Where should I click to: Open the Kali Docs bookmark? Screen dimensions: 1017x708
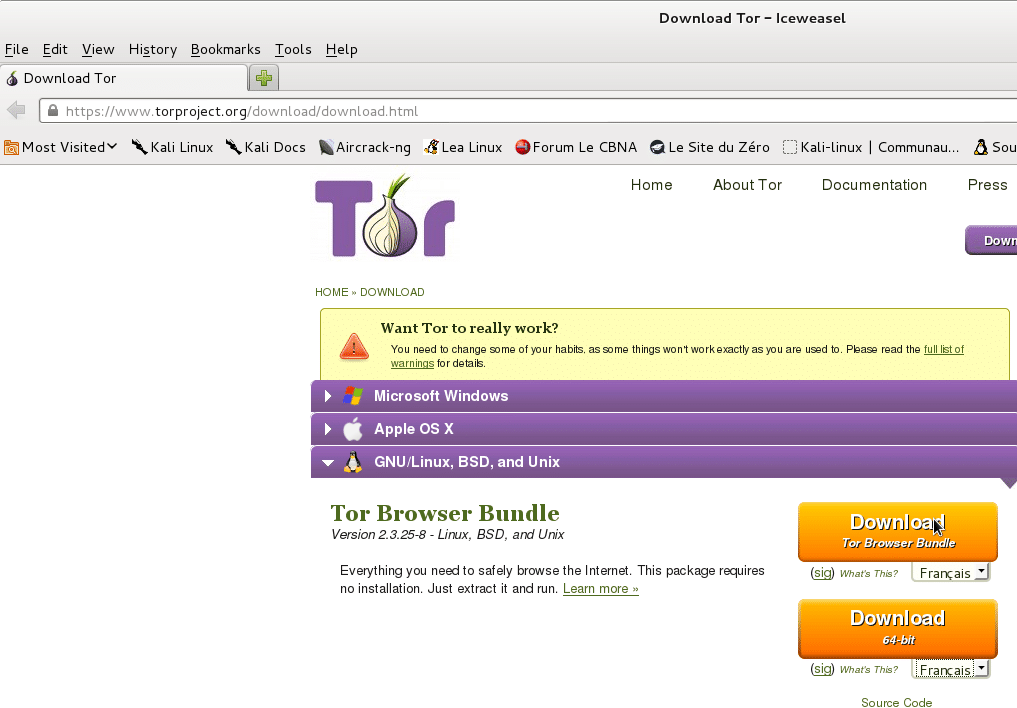265,147
